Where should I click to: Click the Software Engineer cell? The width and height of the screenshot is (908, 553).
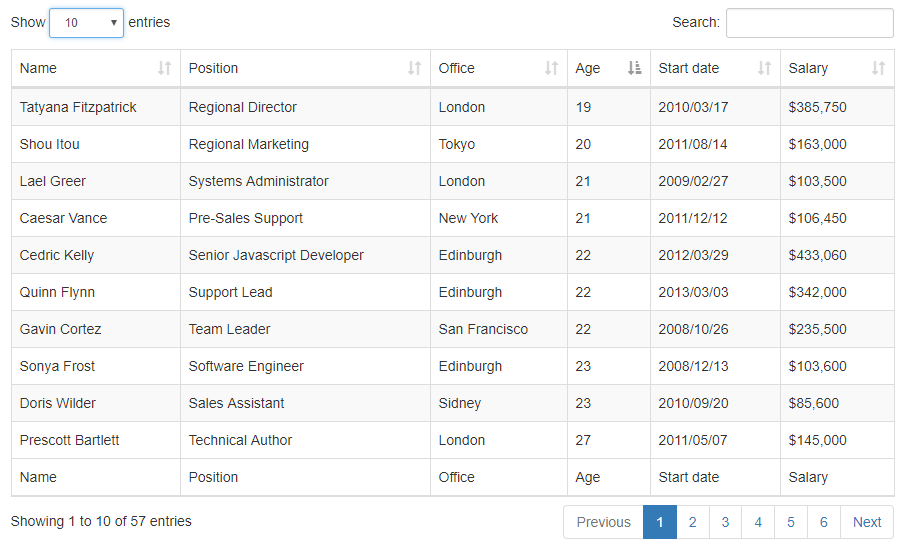[306, 367]
